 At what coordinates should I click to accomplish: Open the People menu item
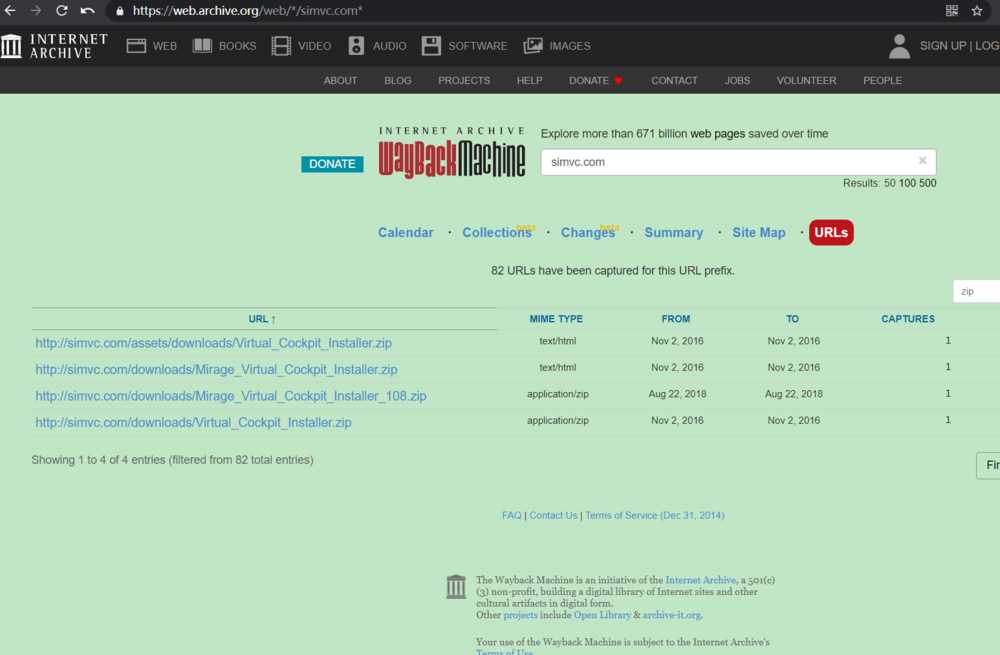coord(882,80)
